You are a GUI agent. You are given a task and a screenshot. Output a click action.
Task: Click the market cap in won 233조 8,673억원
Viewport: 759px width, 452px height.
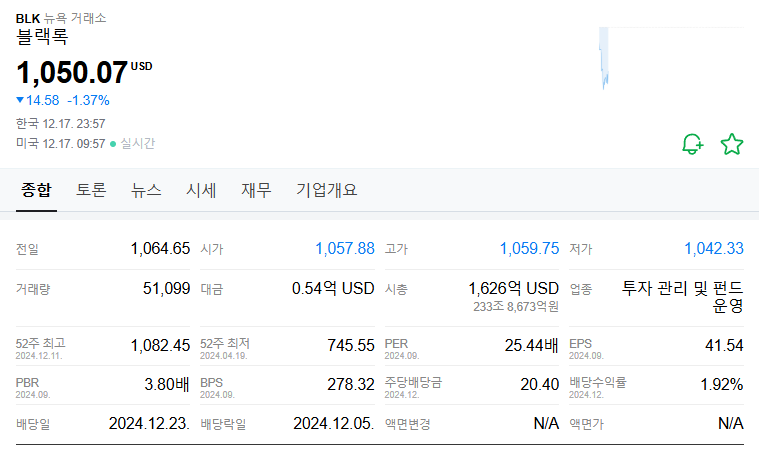tap(516, 306)
